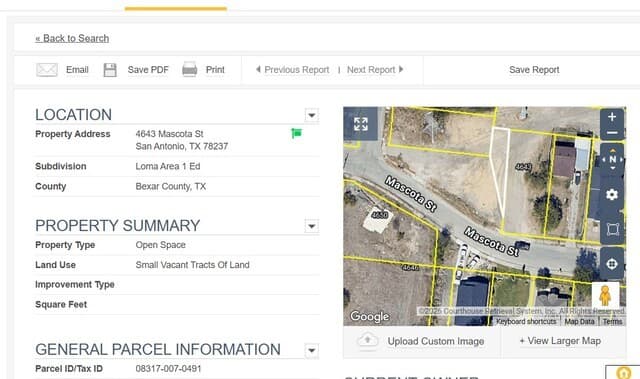640x379 pixels.
Task: Click the Square Feet label
Action: [x=61, y=304]
